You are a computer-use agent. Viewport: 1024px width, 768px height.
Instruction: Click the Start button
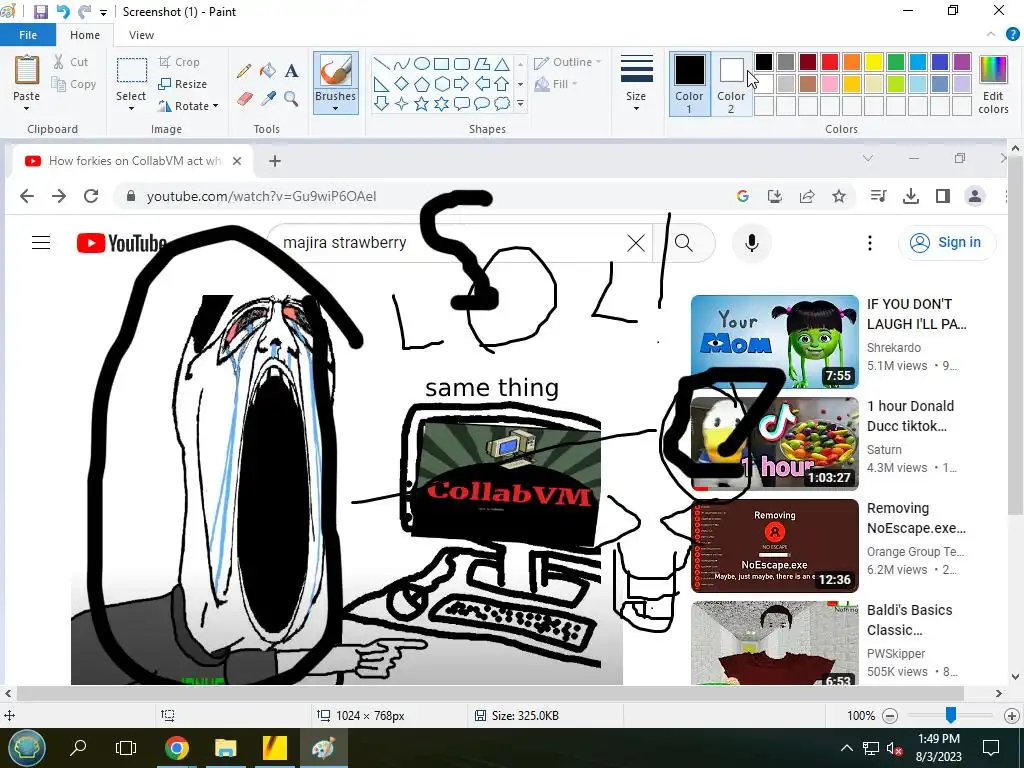pos(26,748)
